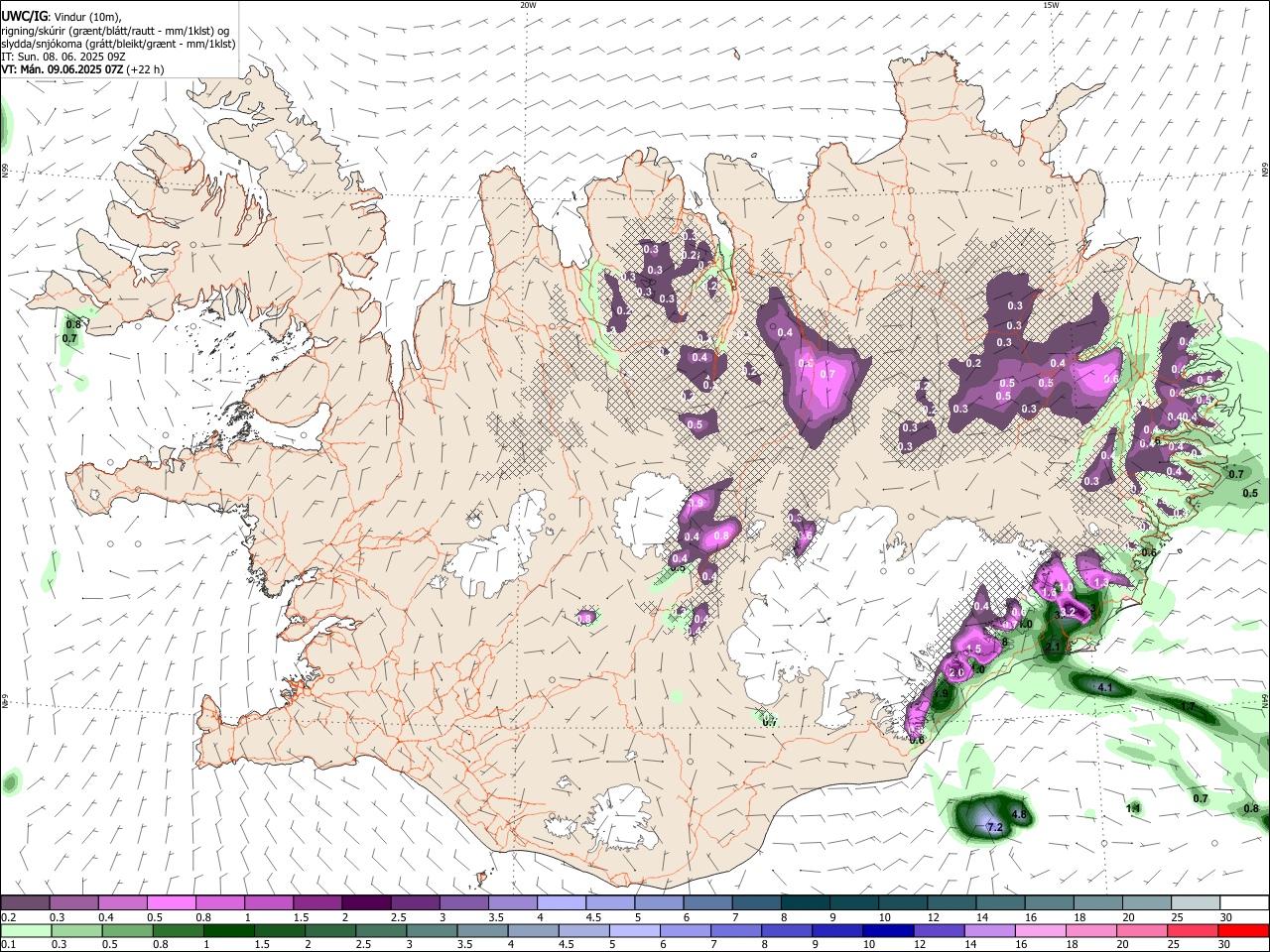Click the 2.5 label in the bottom legend row

pos(361,945)
